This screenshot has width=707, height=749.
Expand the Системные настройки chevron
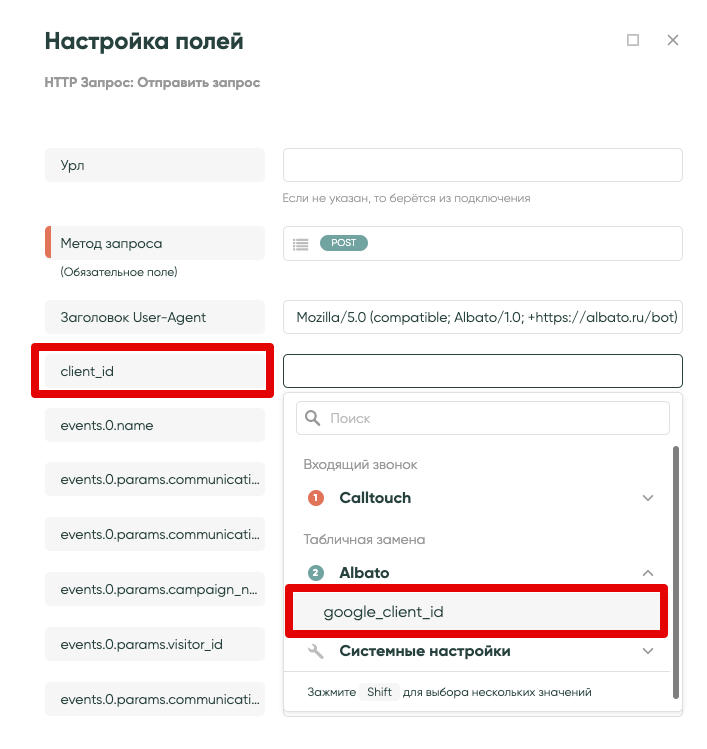tap(648, 651)
